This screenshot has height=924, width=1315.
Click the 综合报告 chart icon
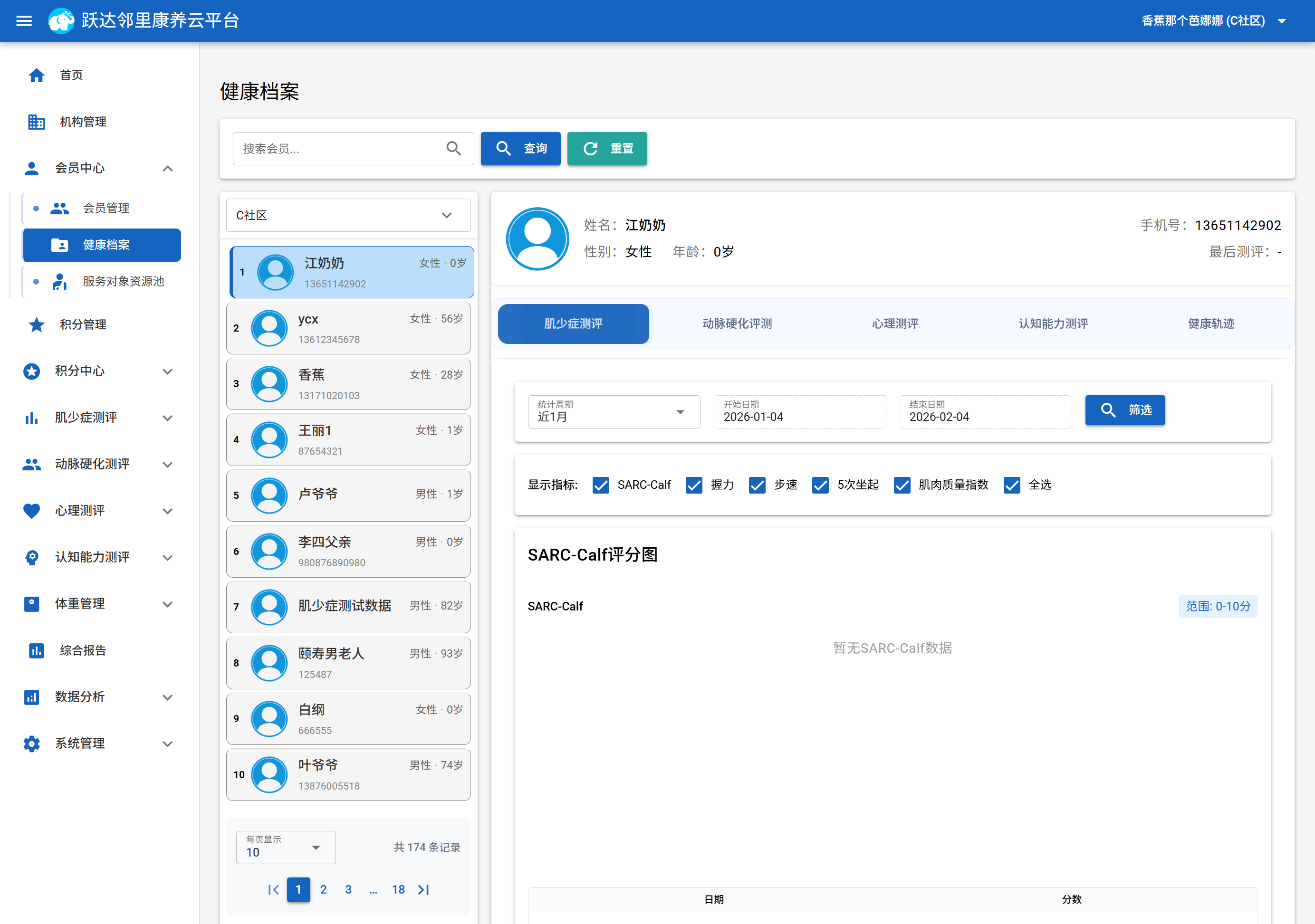click(x=37, y=650)
